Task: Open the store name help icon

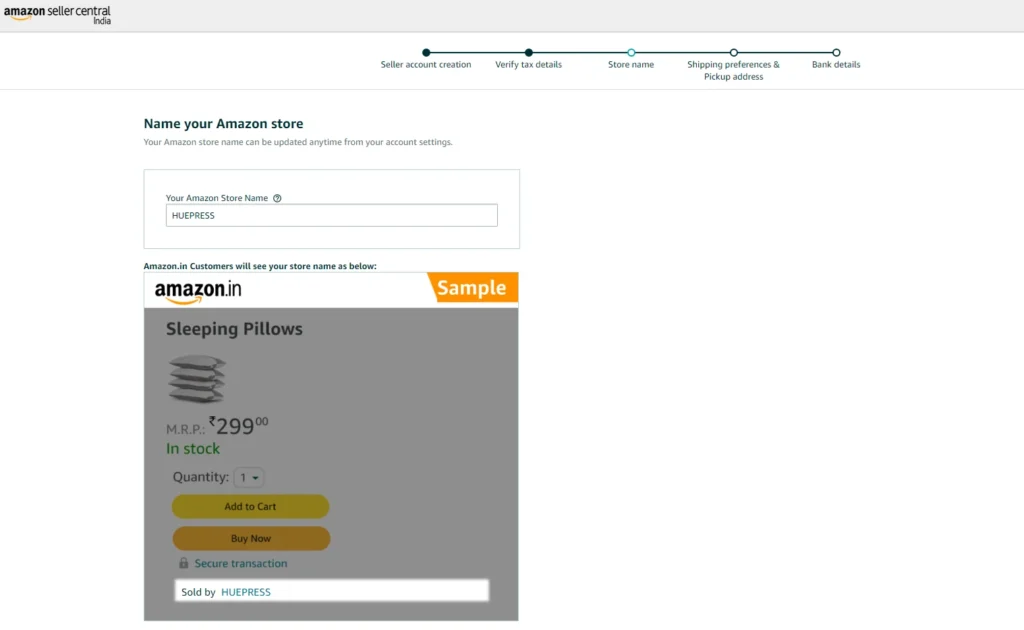Action: point(277,198)
